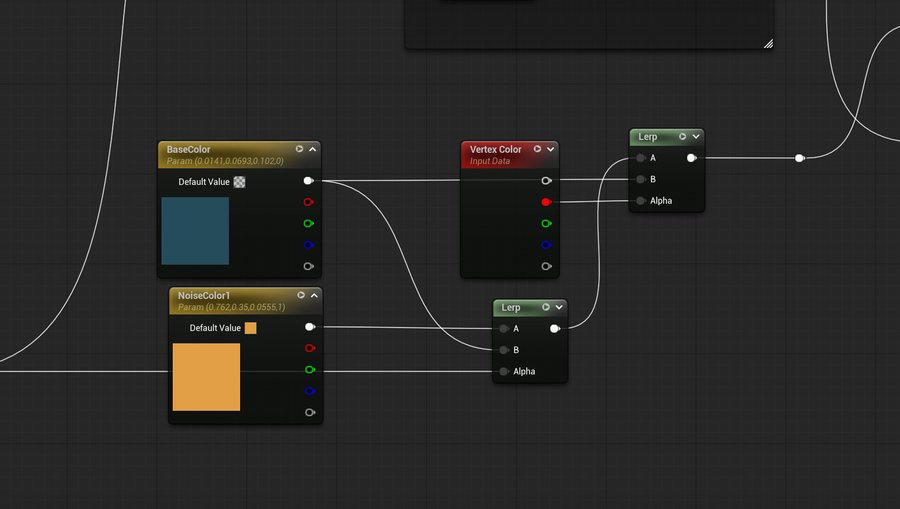Collapse the lower Lerp node using its chevron

point(560,307)
